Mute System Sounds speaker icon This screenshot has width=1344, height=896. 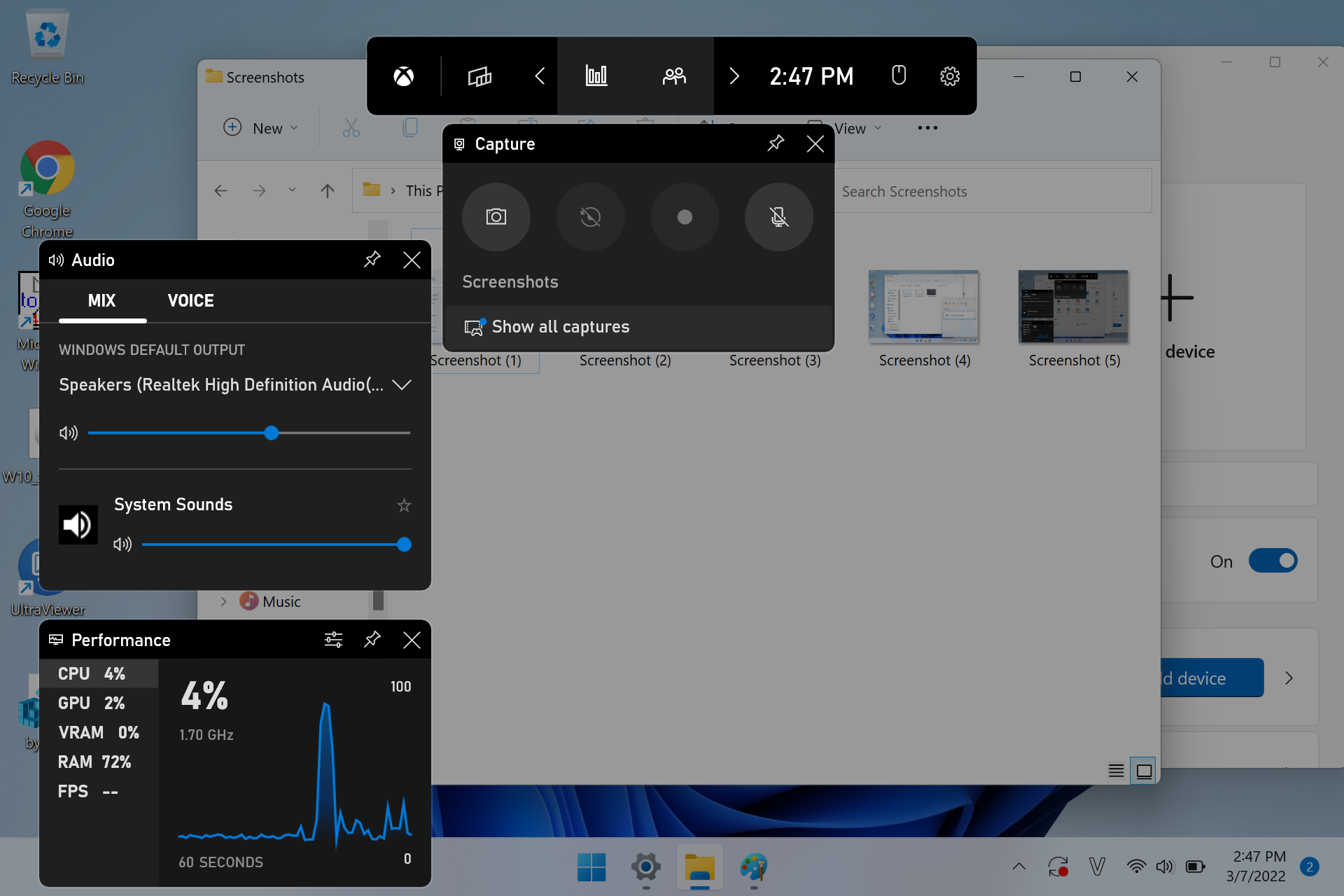click(x=122, y=545)
